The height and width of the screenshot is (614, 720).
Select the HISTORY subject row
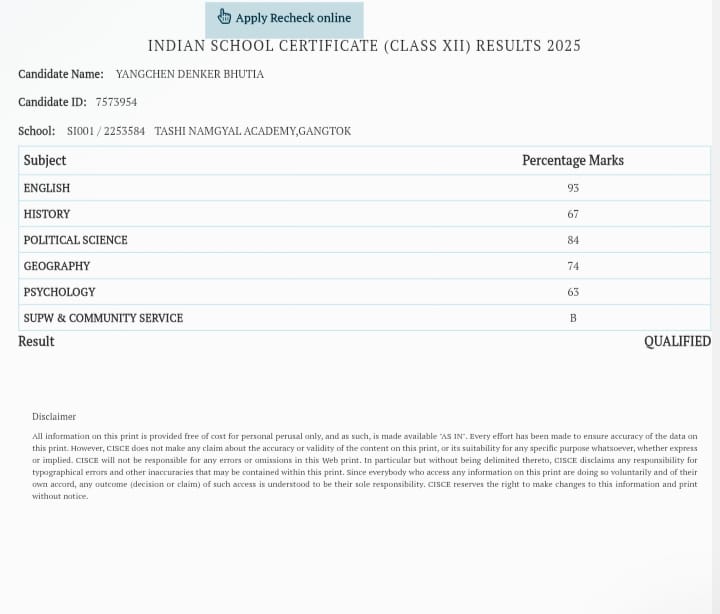(47, 214)
